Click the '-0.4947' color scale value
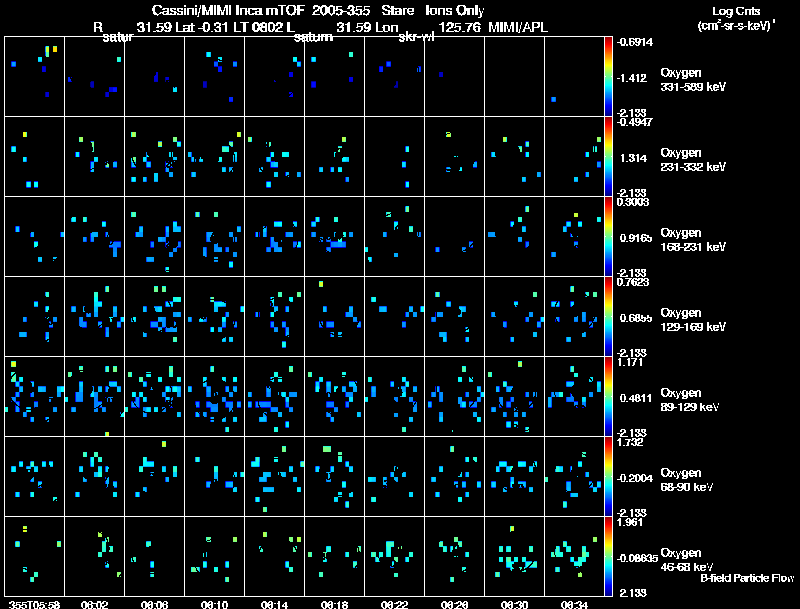Viewport: 800px width, 609px height. point(635,122)
